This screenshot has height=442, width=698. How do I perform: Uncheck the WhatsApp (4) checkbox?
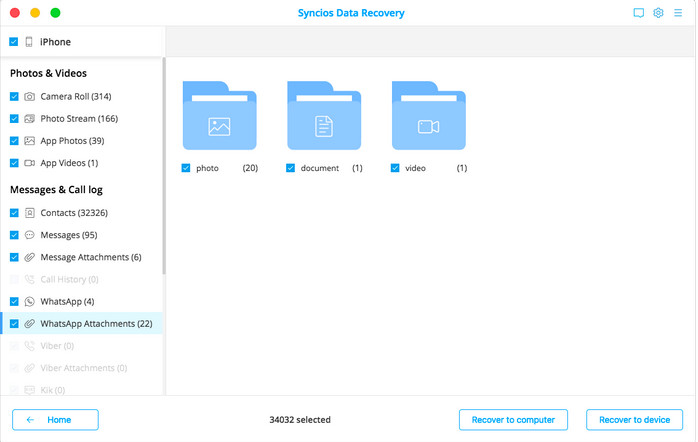coord(14,302)
